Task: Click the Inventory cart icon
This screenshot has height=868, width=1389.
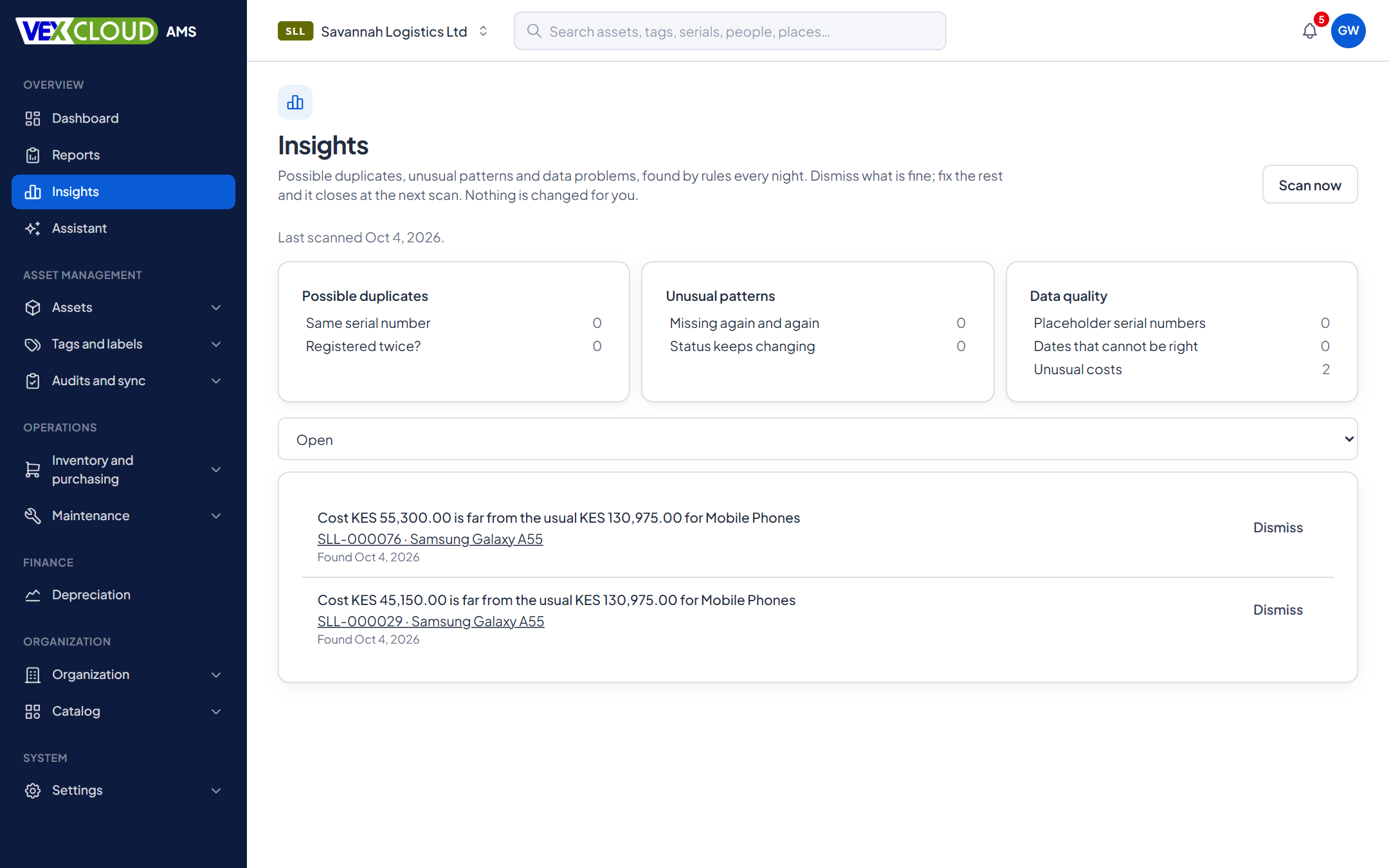Action: [33, 469]
